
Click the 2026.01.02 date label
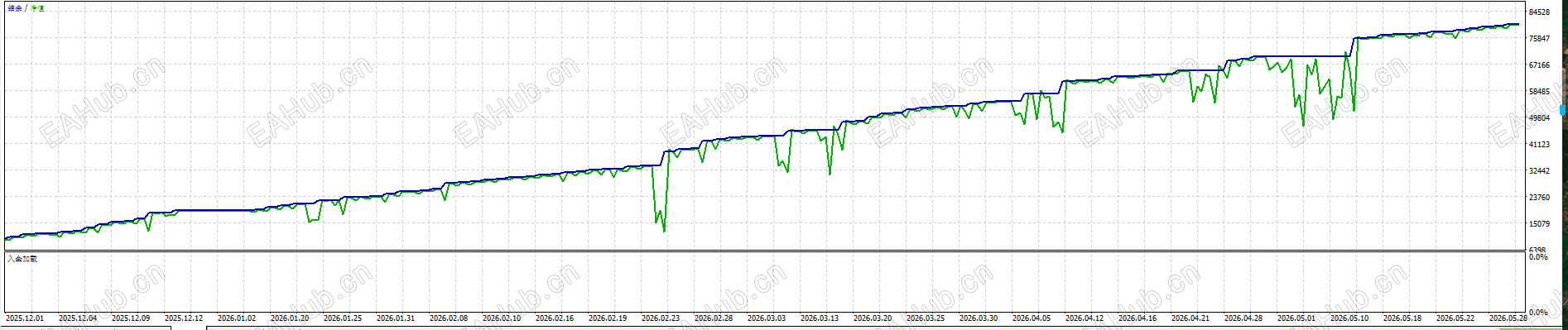click(237, 318)
